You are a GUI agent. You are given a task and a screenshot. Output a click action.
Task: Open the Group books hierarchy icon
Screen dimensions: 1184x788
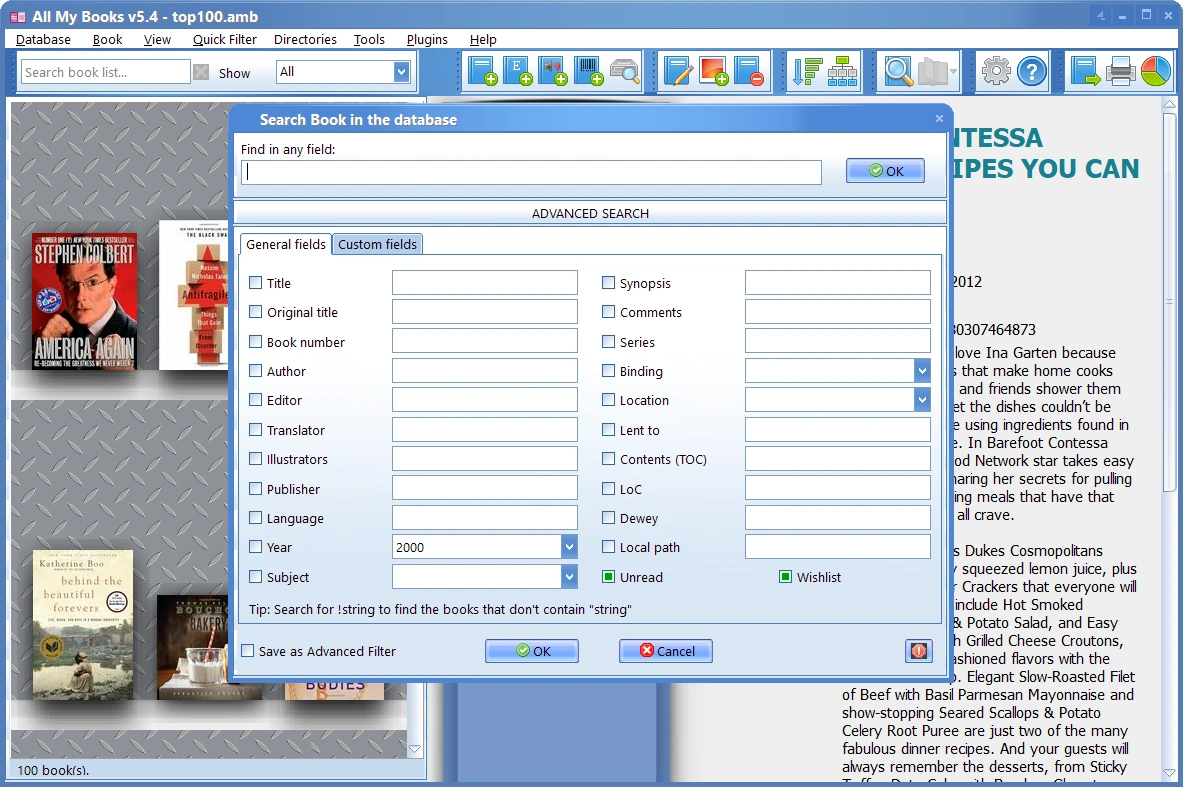pos(842,72)
